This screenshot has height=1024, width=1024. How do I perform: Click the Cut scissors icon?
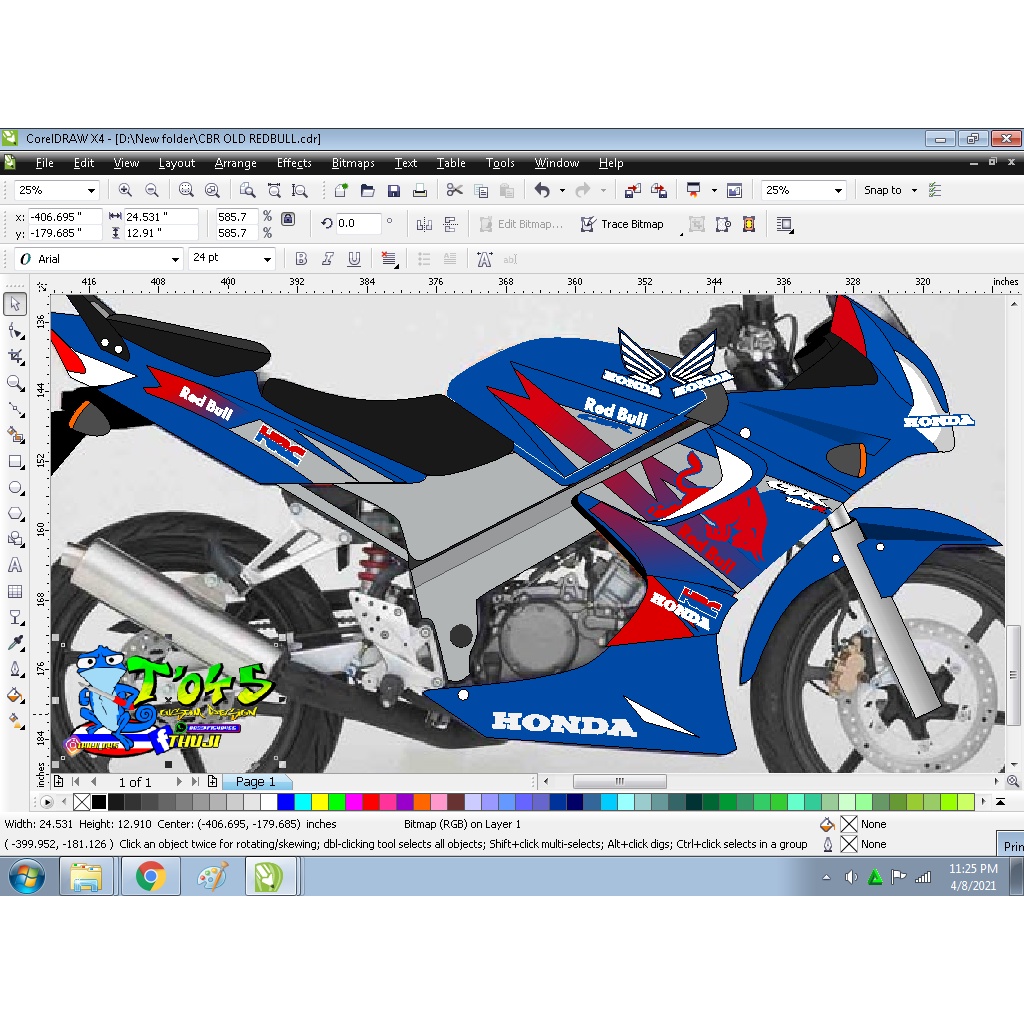(x=455, y=190)
